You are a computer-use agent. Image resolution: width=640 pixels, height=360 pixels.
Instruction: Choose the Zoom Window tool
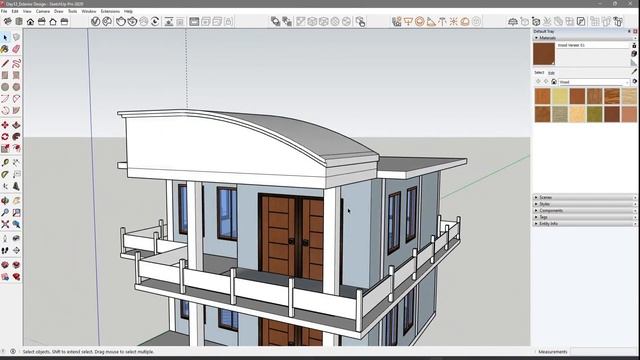click(x=16, y=213)
